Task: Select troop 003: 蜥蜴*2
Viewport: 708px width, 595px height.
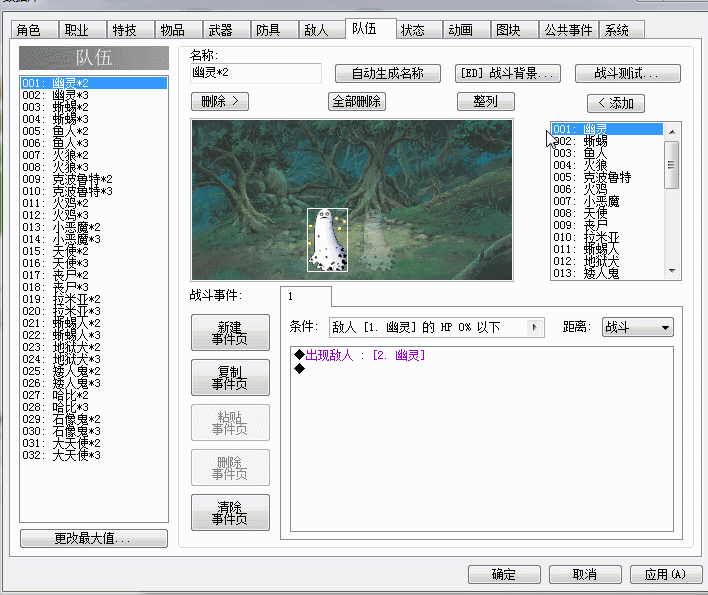Action: pos(93,107)
